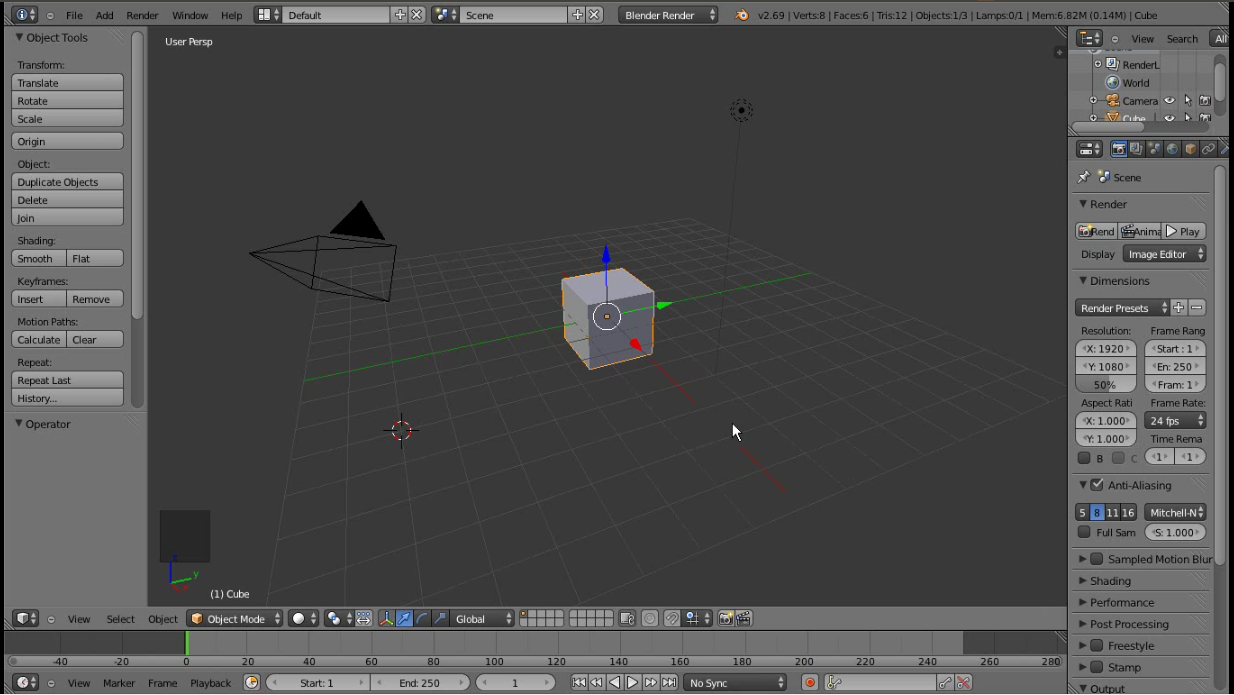The height and width of the screenshot is (695, 1234).
Task: Click the Insert keyframe button
Action: [x=39, y=299]
